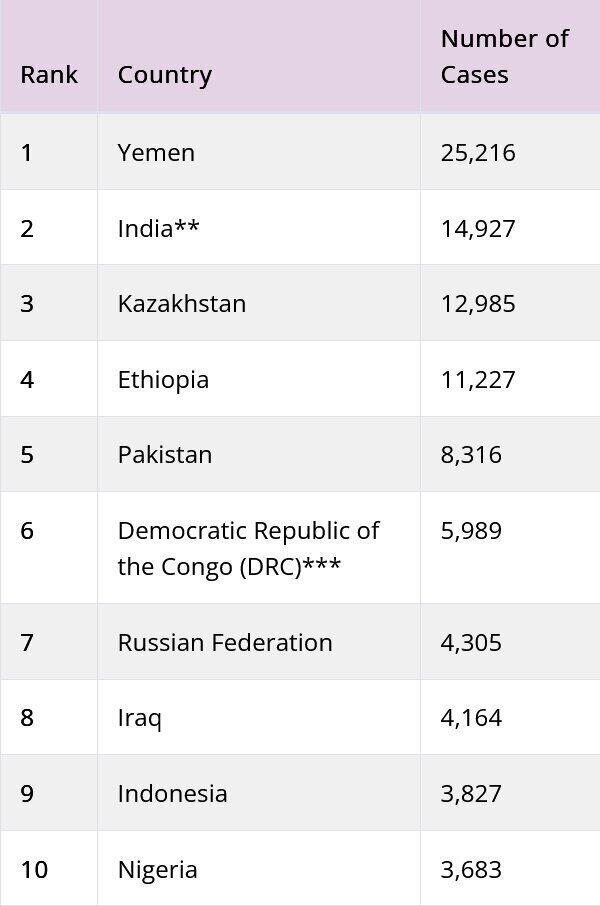The height and width of the screenshot is (906, 600).
Task: Select the Indonesia country cell
Action: [x=172, y=793]
